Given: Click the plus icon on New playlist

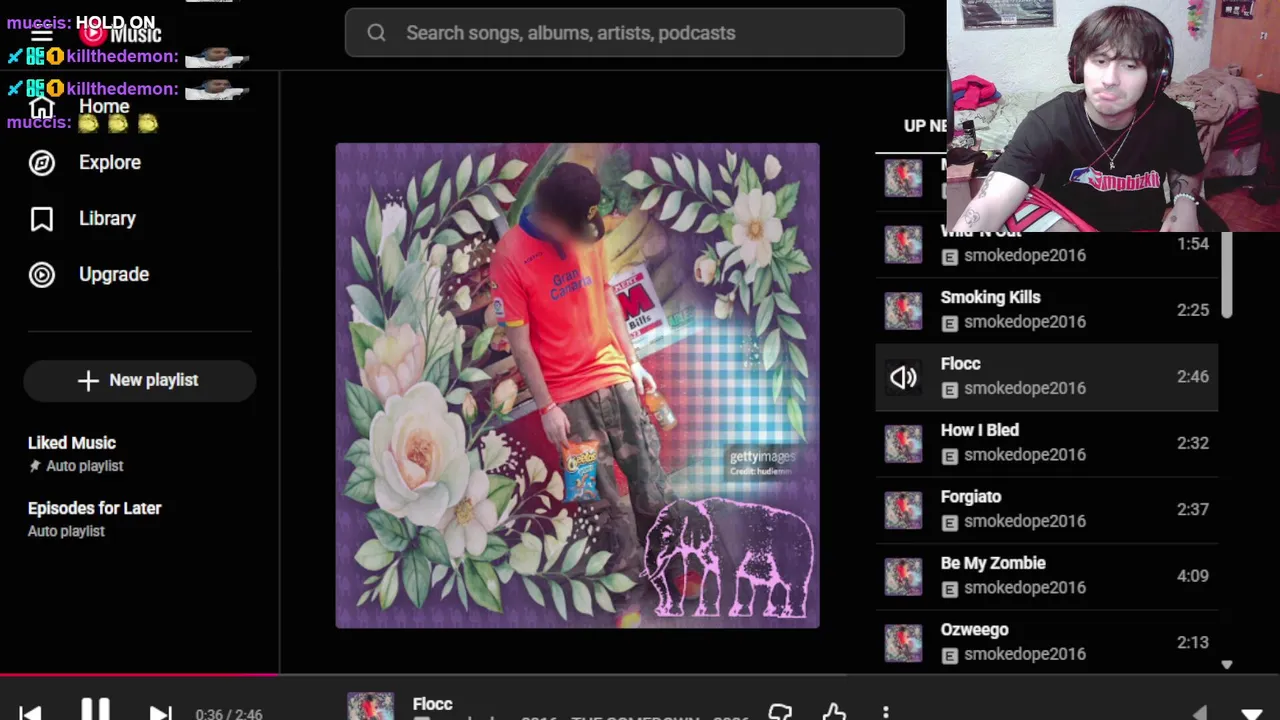Looking at the screenshot, I should tap(88, 380).
